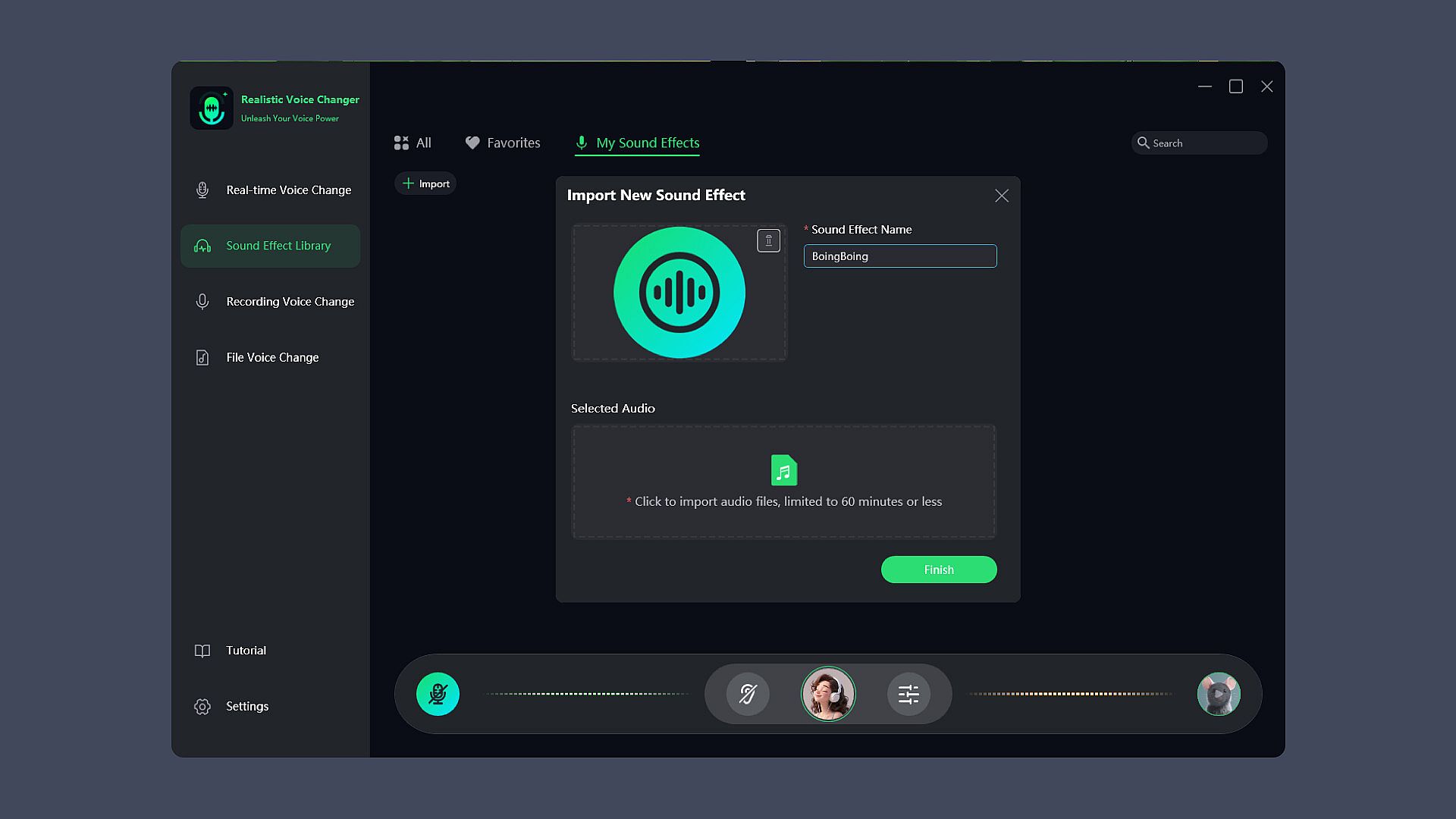Open Settings gear in sidebar
This screenshot has height=819, width=1456.
click(202, 707)
